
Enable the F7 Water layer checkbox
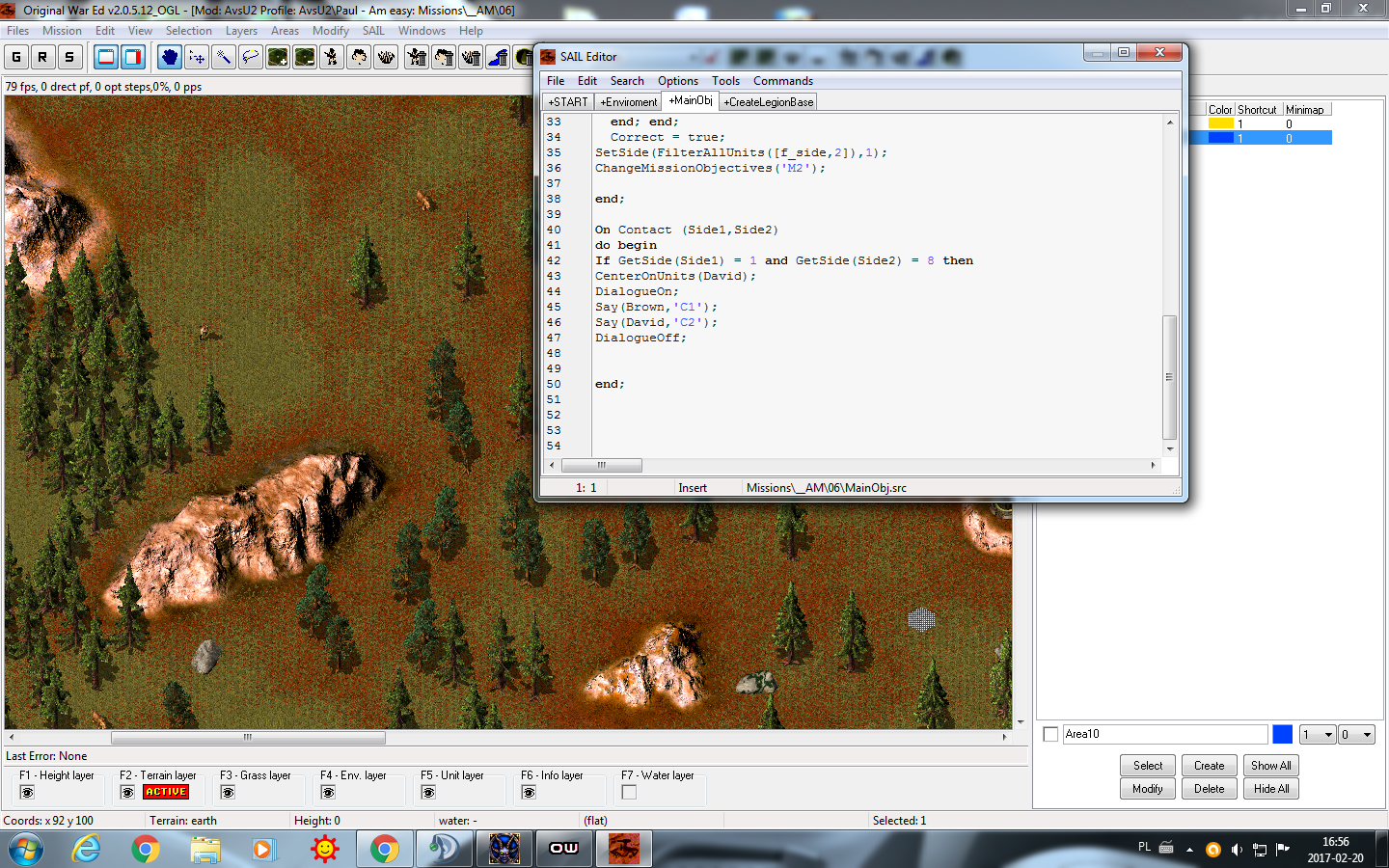click(x=629, y=792)
